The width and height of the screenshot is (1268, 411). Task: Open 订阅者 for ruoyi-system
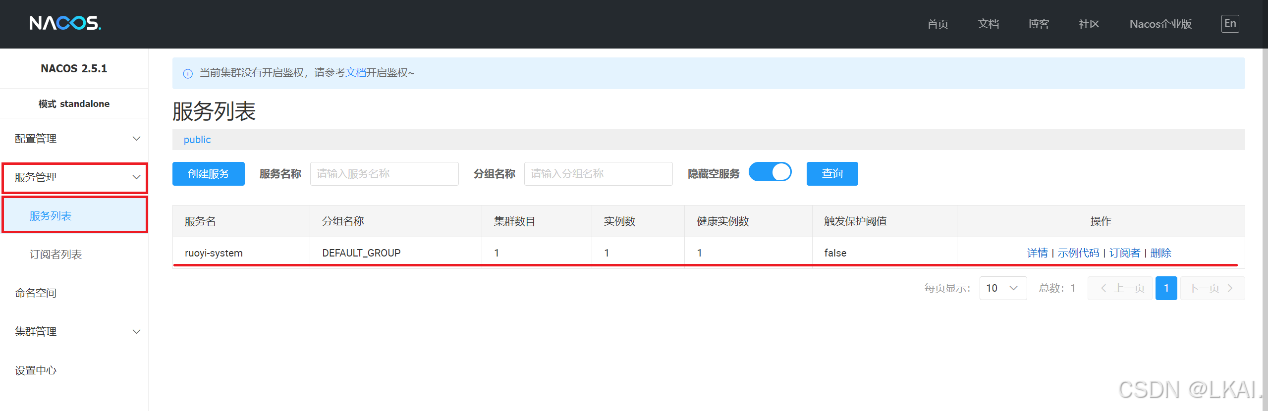coord(1124,253)
